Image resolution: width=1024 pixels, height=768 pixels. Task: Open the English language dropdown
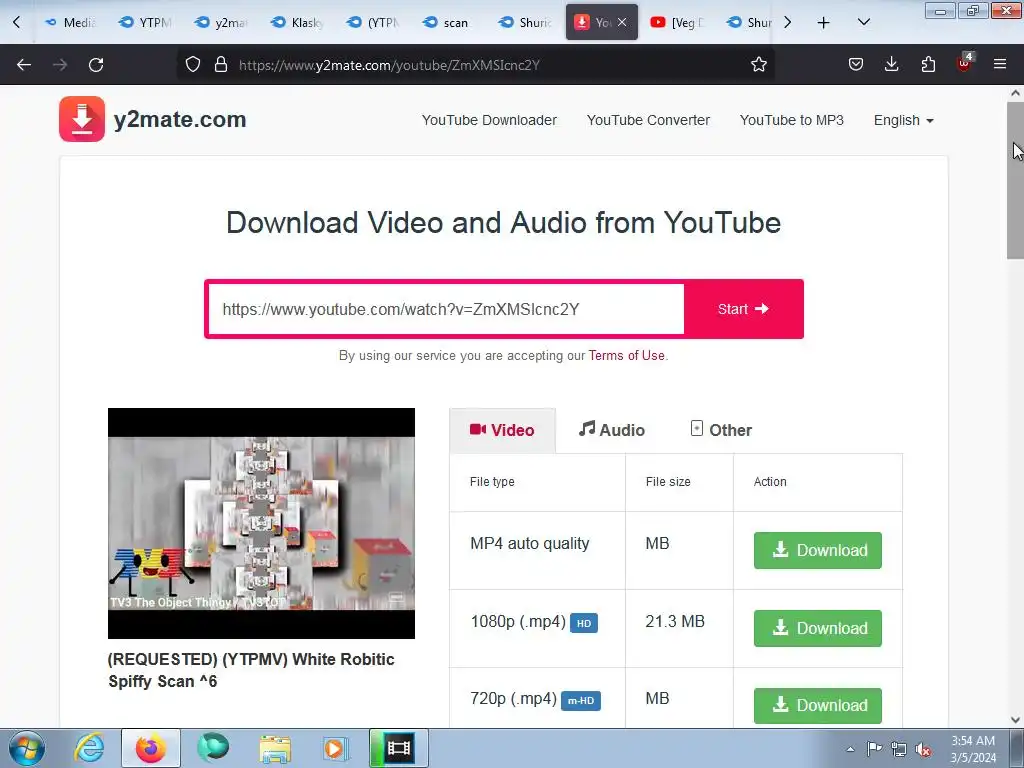(x=903, y=120)
